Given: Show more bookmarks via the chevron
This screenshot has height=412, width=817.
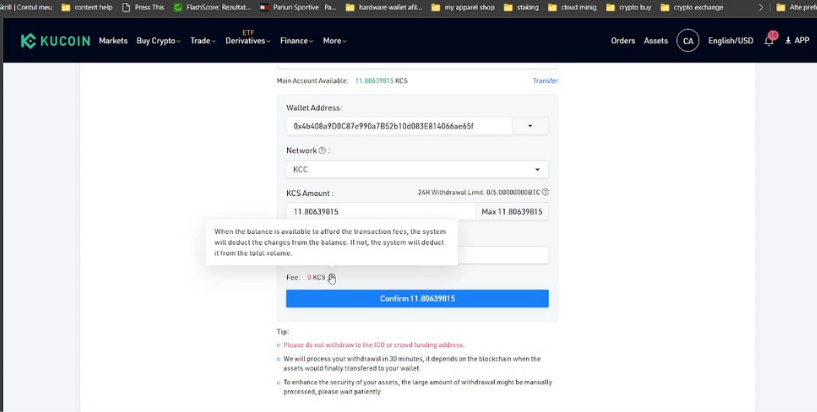Looking at the screenshot, I should tap(761, 7).
